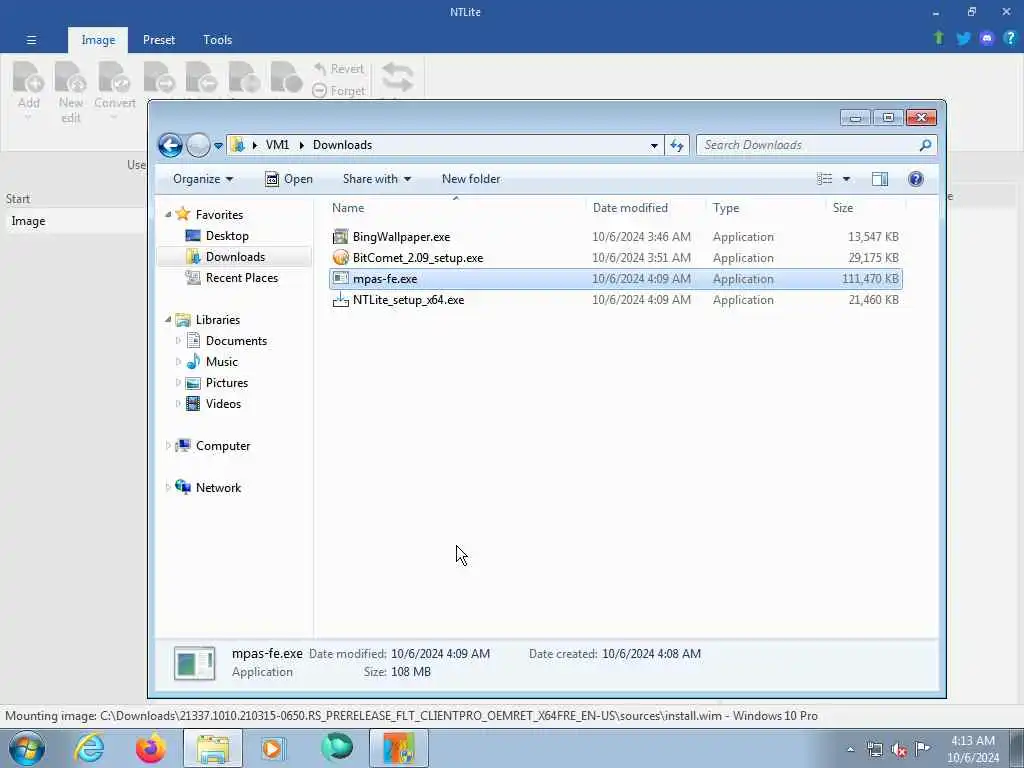Image resolution: width=1024 pixels, height=768 pixels.
Task: Select mpas-fe.exe file
Action: [616, 279]
